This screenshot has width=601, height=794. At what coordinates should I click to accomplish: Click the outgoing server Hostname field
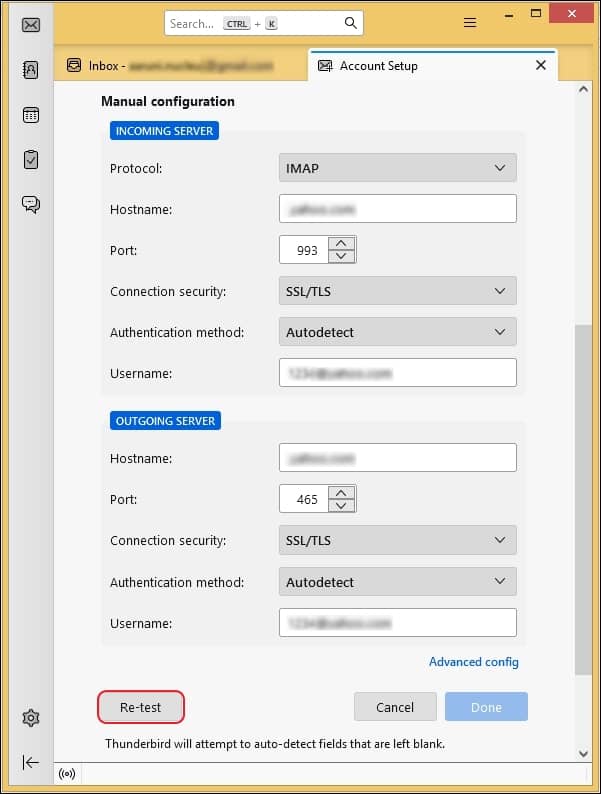pos(397,458)
